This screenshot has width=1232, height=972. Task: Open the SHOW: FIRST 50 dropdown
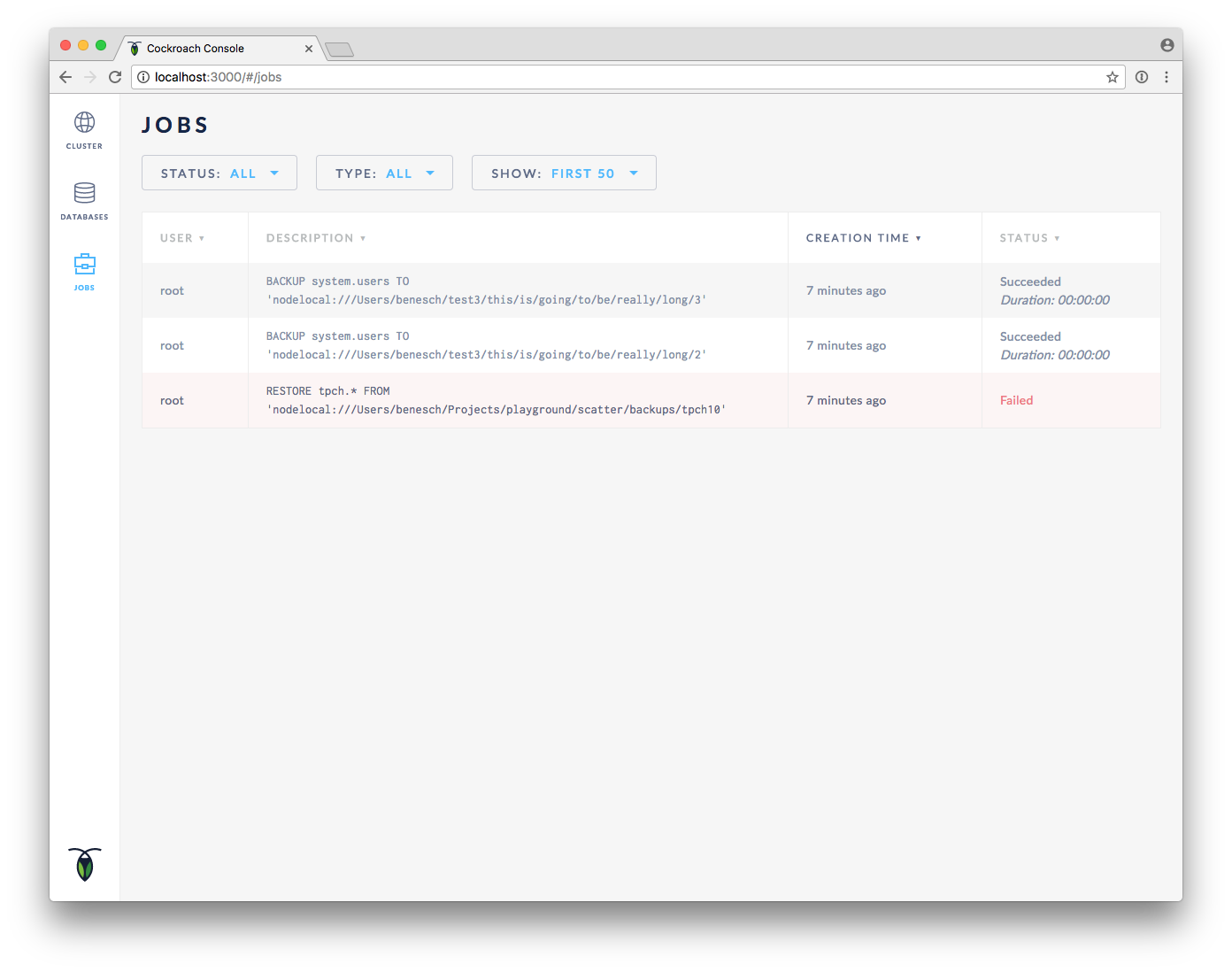(x=564, y=173)
